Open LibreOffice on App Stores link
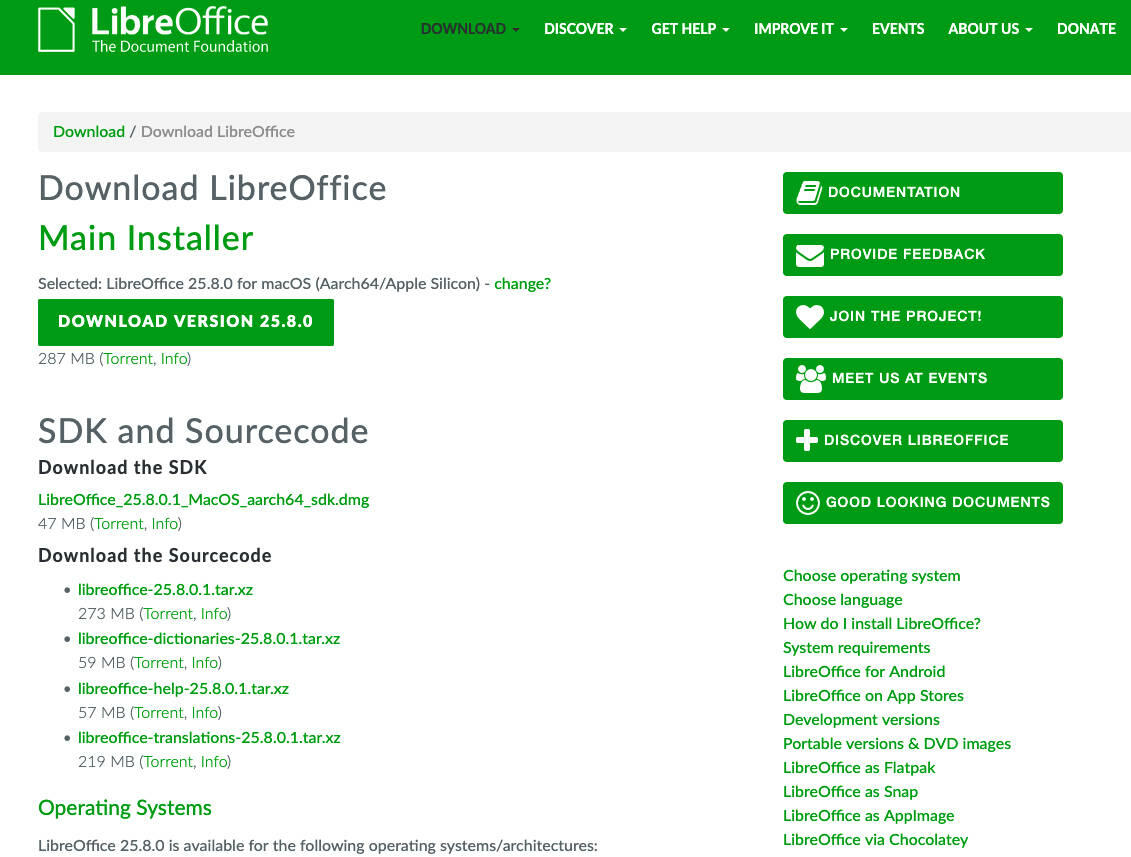1131x857 pixels. point(873,695)
